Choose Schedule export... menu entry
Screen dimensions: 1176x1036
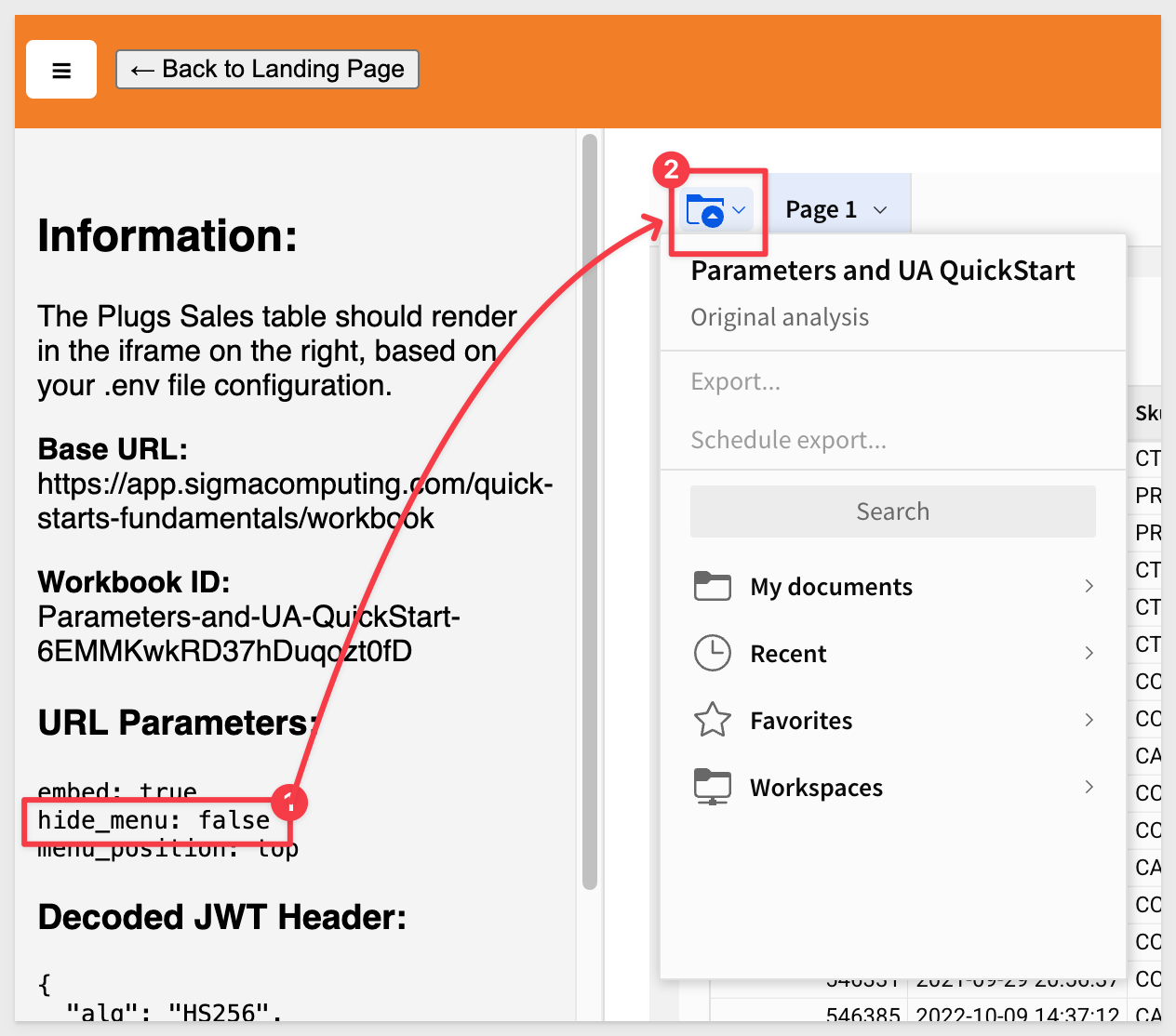788,440
